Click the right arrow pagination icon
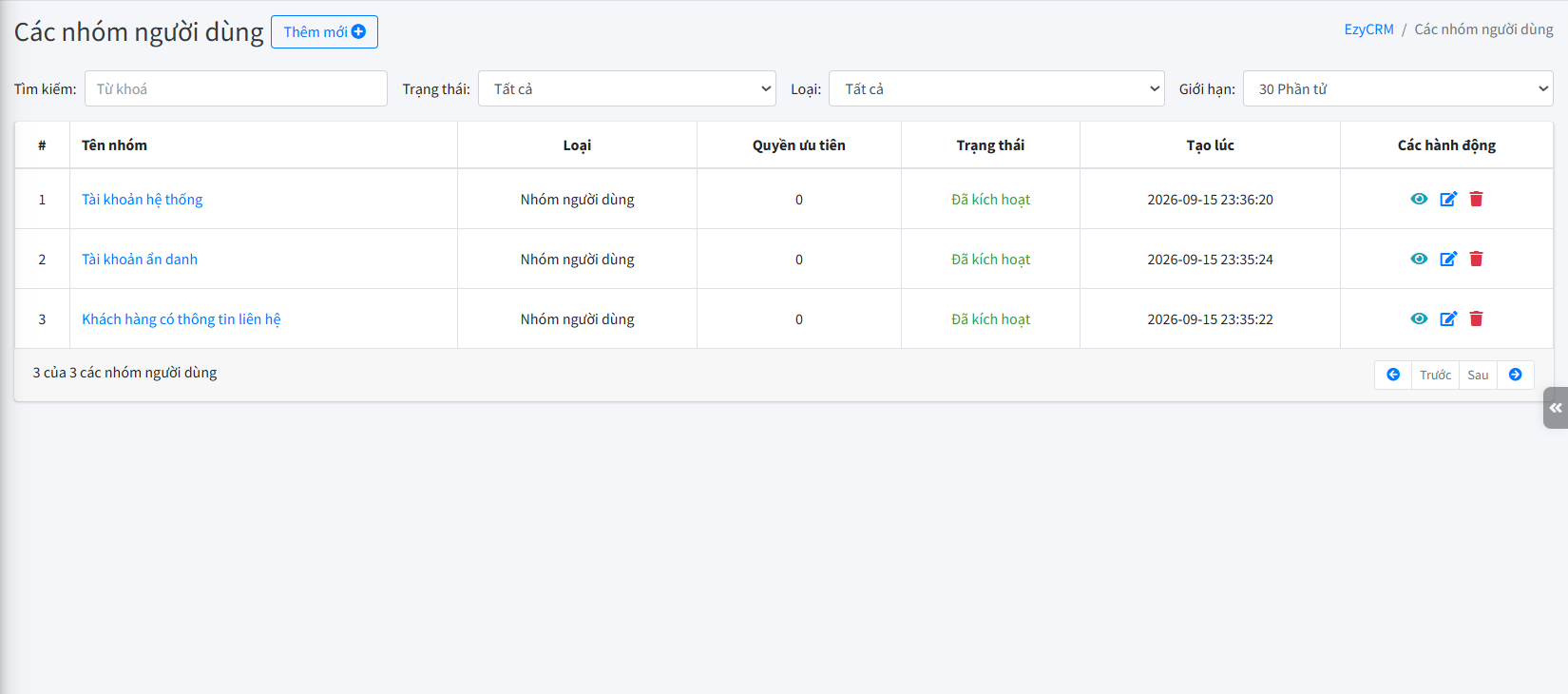 [1516, 375]
